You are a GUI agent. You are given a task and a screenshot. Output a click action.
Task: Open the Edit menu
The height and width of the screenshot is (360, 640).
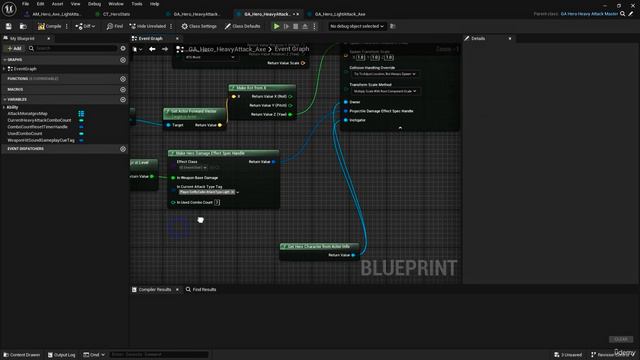[x=40, y=4]
